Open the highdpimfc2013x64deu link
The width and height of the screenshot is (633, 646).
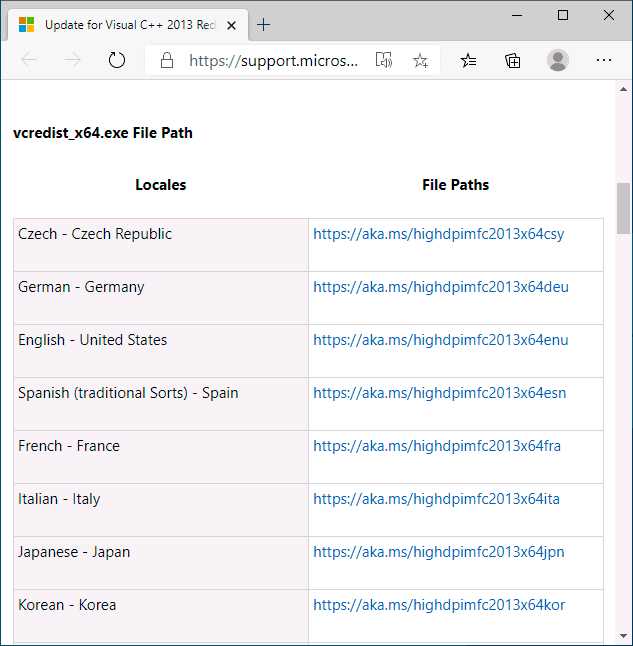[441, 287]
